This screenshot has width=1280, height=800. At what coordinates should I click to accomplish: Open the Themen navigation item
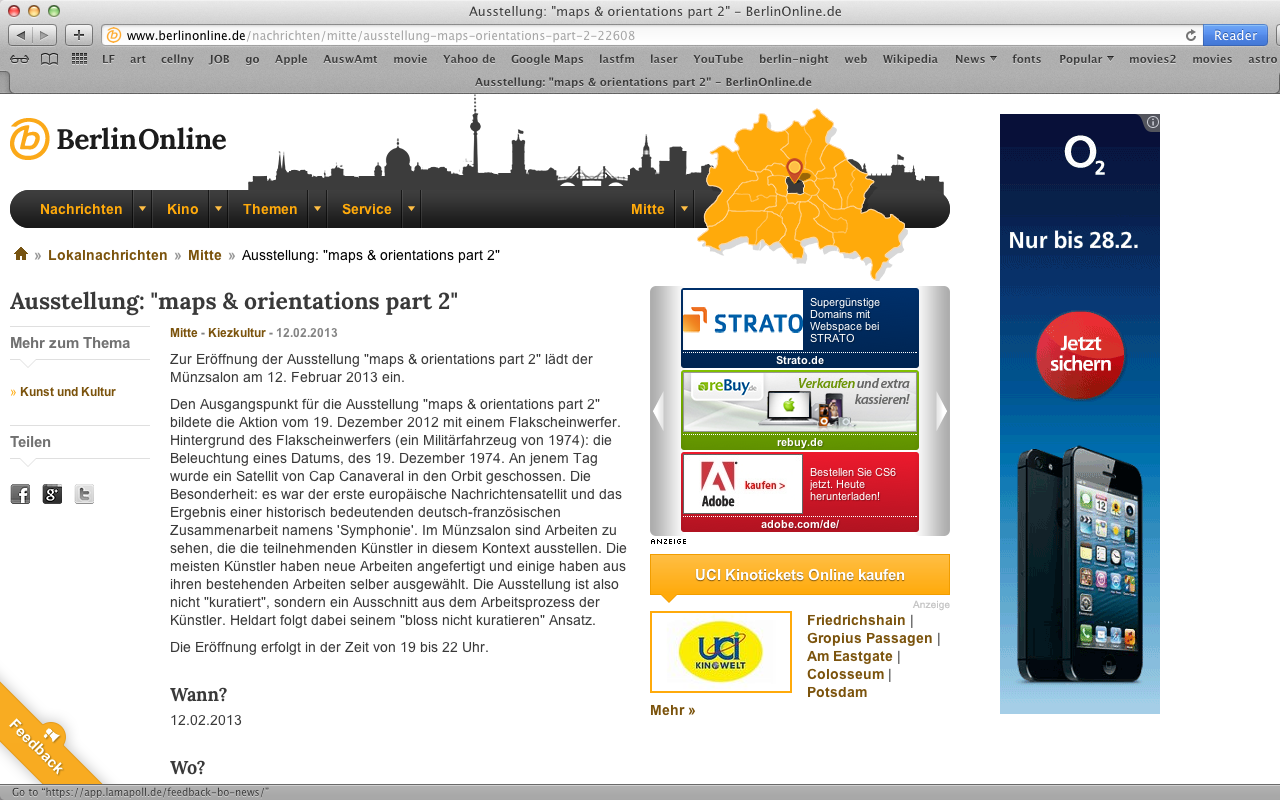[x=270, y=209]
